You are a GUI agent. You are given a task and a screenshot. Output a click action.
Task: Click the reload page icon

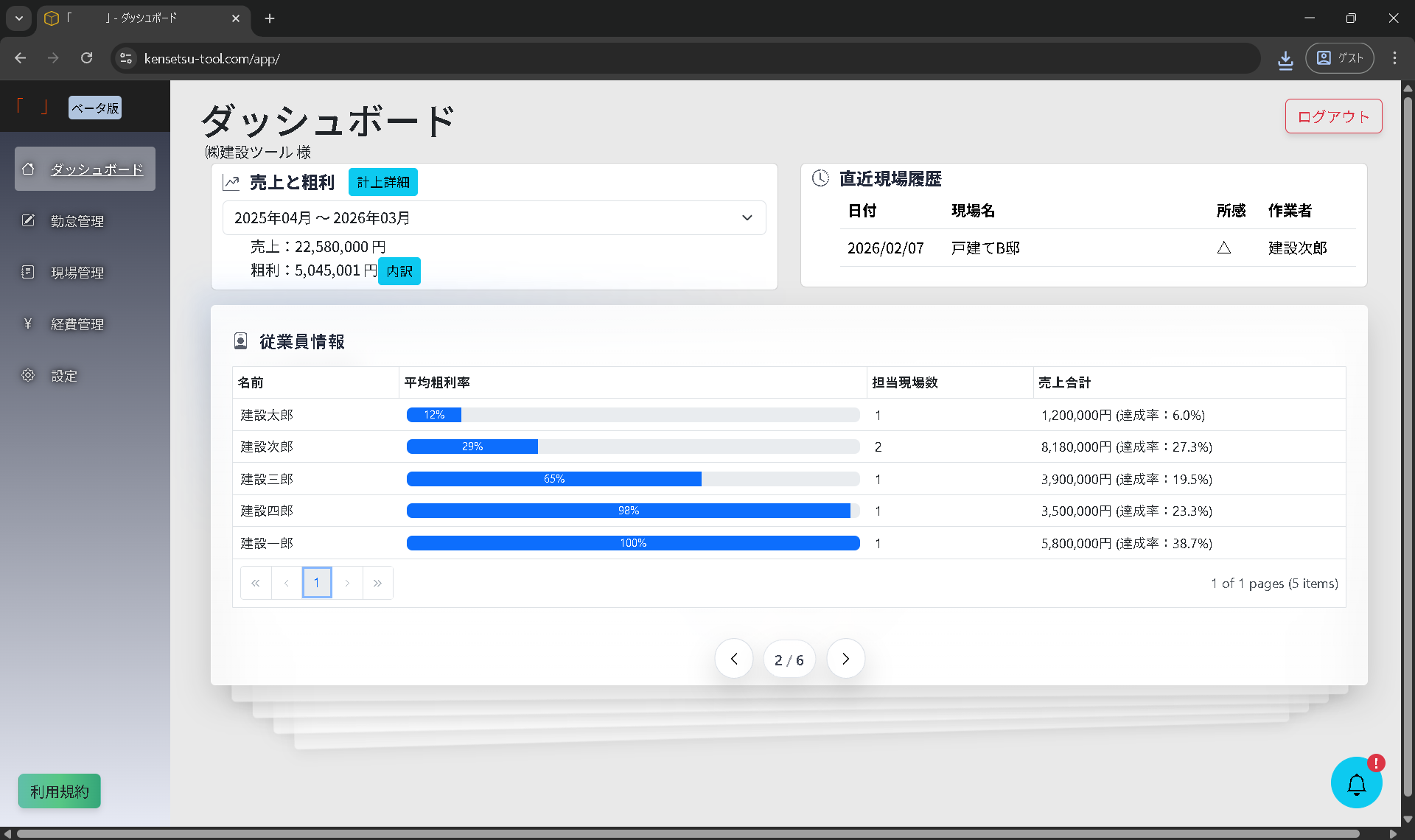tap(87, 58)
